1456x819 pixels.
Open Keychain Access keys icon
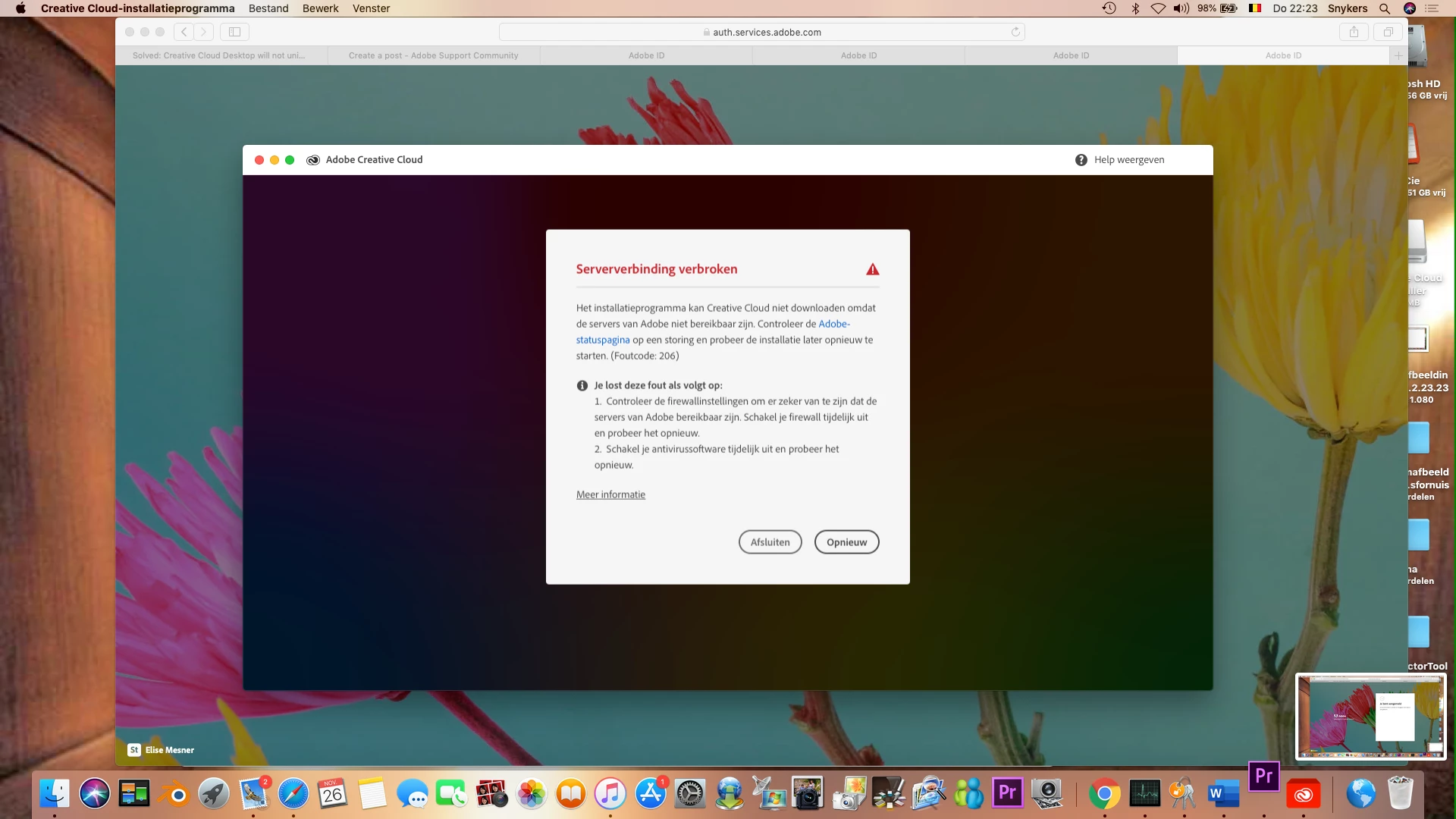click(x=1184, y=794)
